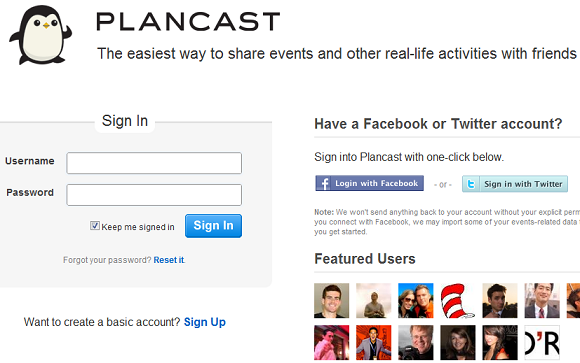
Task: Click the PLANCAST title text
Action: point(188,21)
